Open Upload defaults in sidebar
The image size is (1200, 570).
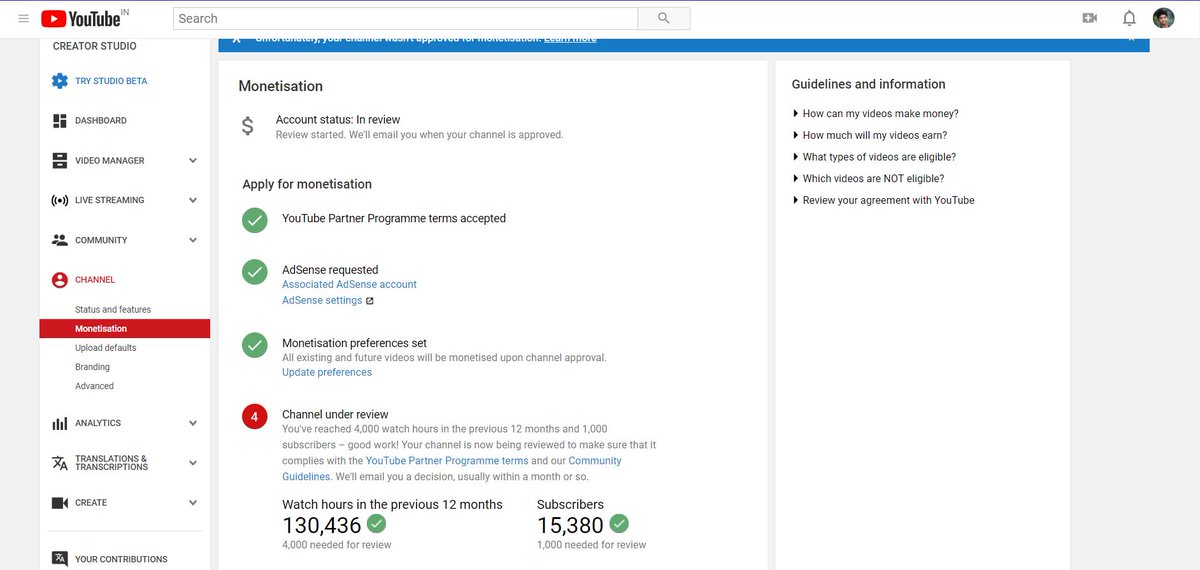(105, 348)
